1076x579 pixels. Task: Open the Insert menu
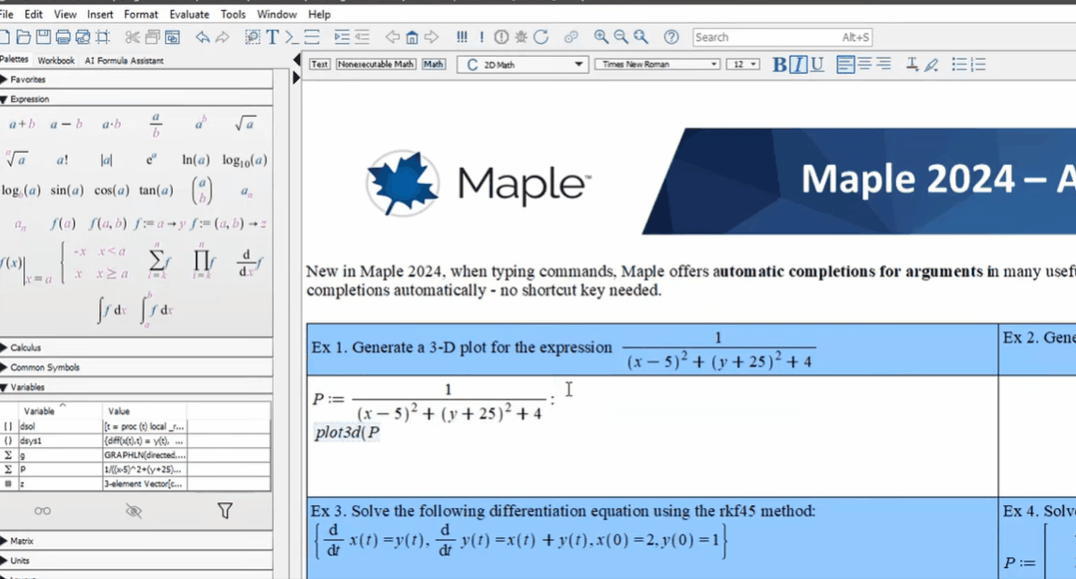click(x=100, y=14)
